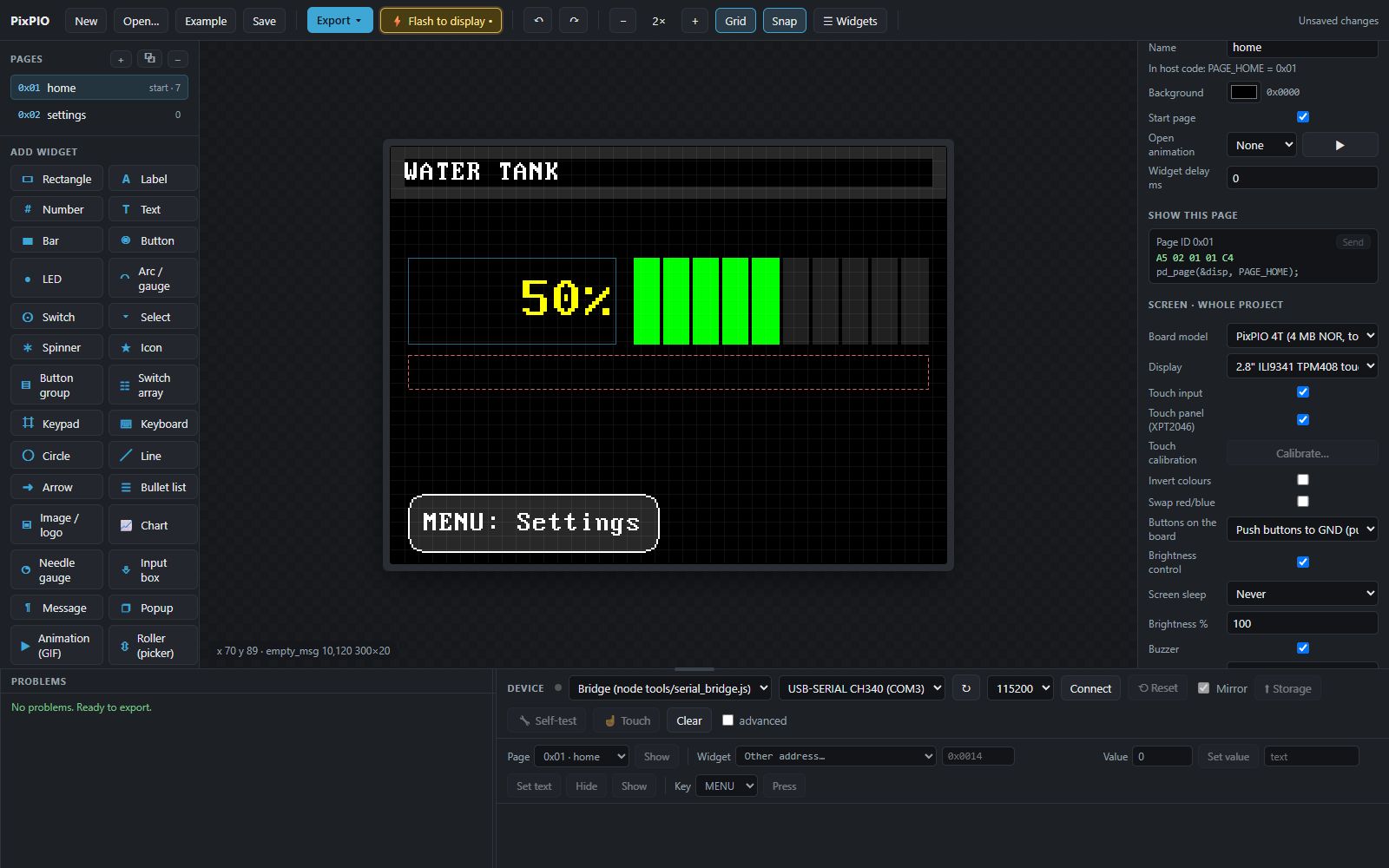The width and height of the screenshot is (1389, 868).
Task: Toggle the Buzzer checkbox
Action: 1303,648
